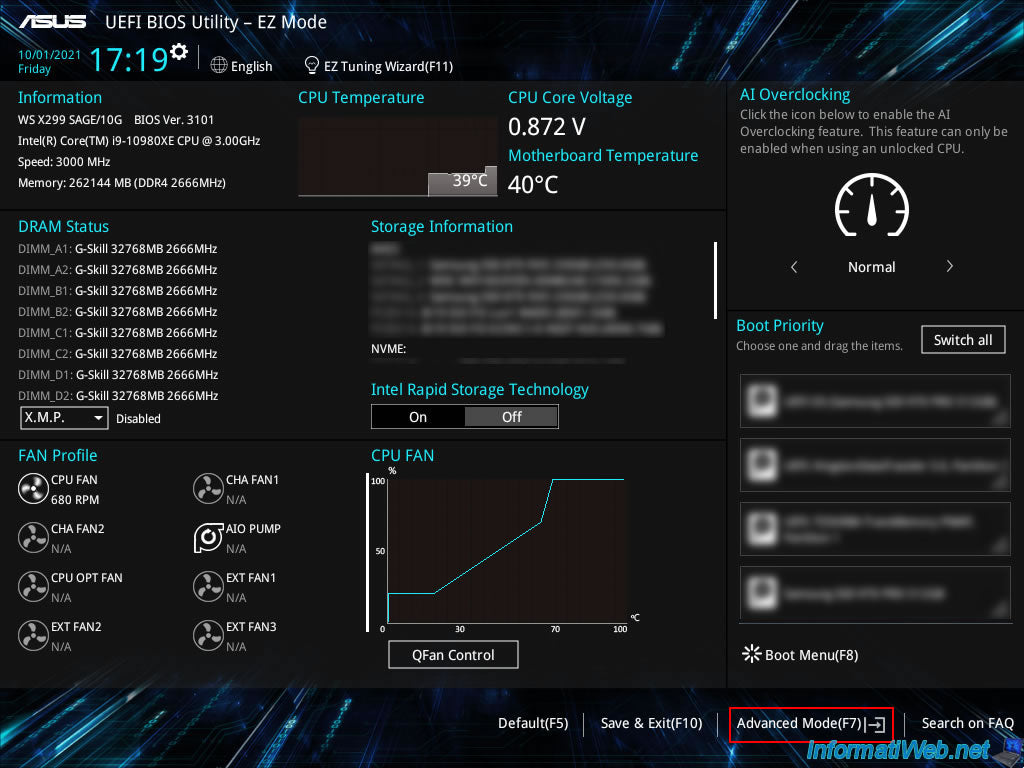Click the EXT FAN3 fan icon

(207, 635)
